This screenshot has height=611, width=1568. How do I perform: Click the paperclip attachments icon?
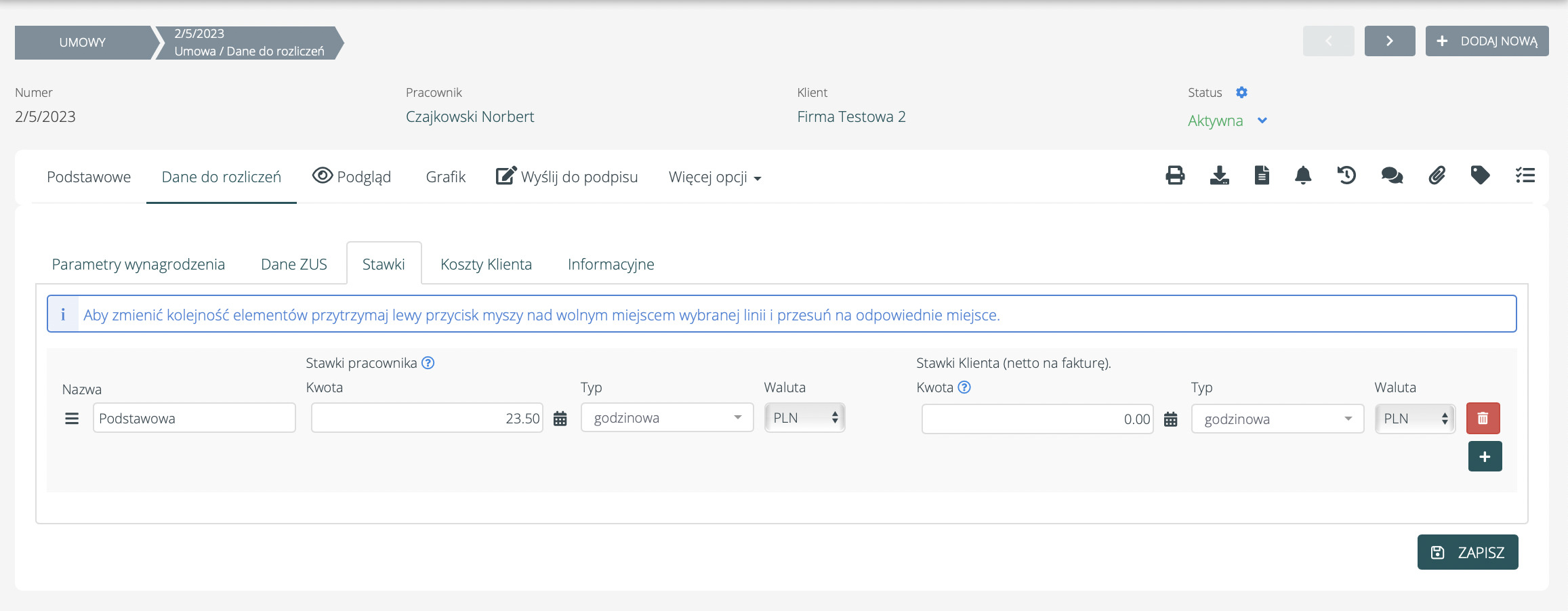pos(1437,176)
